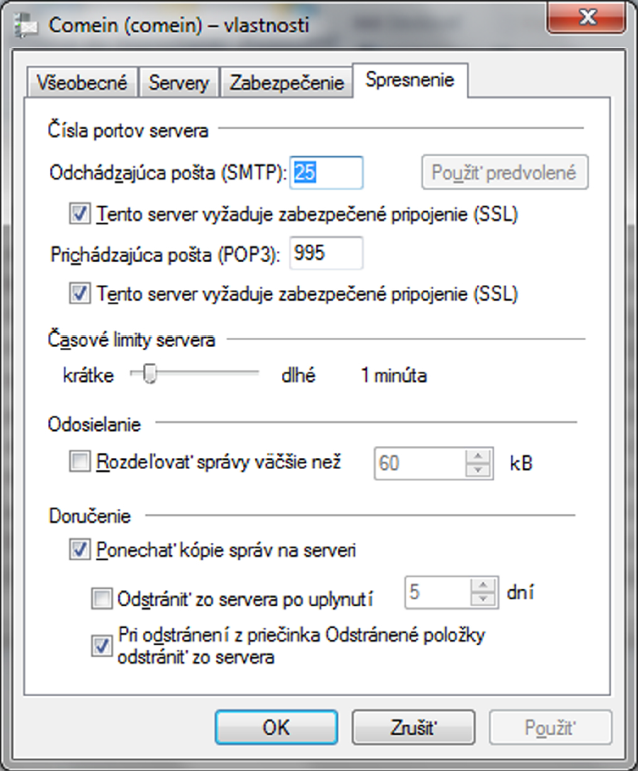Open the Servery tab
Viewport: 638px width, 771px height.
[179, 82]
